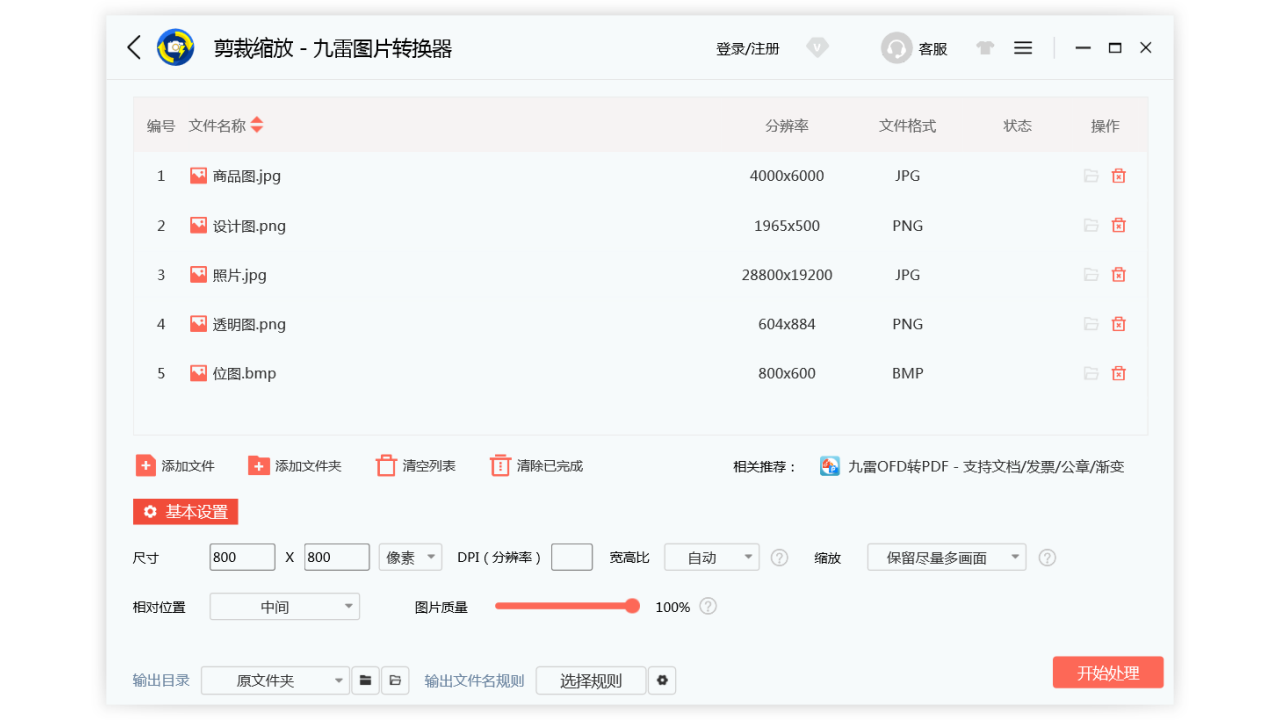This screenshot has height=720, width=1280.
Task: Click the 开始处理 button
Action: (x=1107, y=673)
